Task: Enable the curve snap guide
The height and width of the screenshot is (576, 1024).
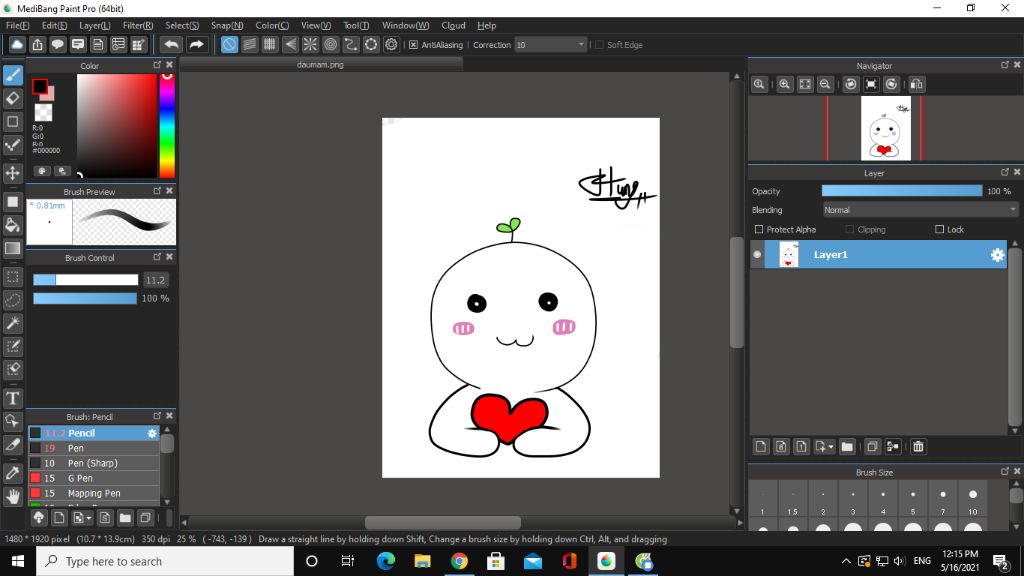Action: coord(351,44)
